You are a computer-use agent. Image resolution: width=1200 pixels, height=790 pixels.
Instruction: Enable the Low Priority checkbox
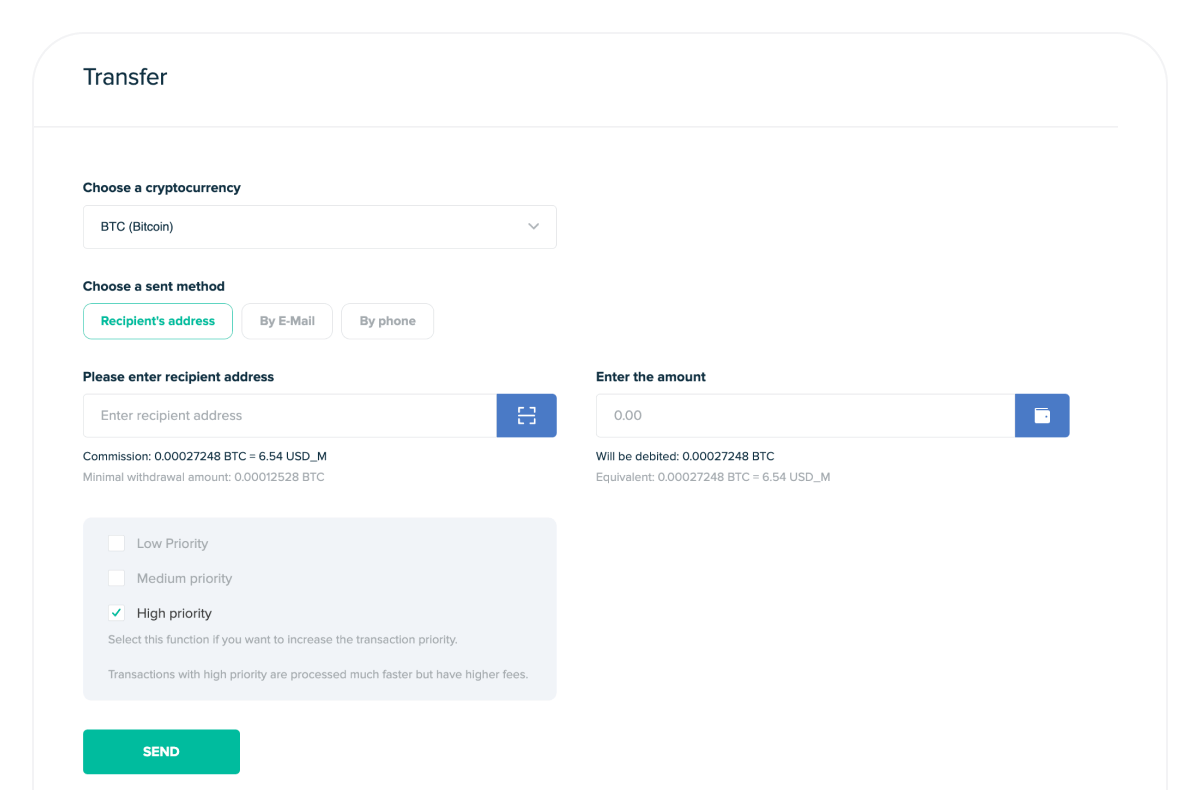(116, 543)
